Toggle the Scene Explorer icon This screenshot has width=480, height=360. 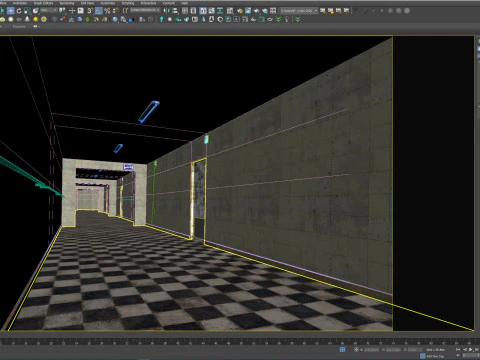point(184,11)
